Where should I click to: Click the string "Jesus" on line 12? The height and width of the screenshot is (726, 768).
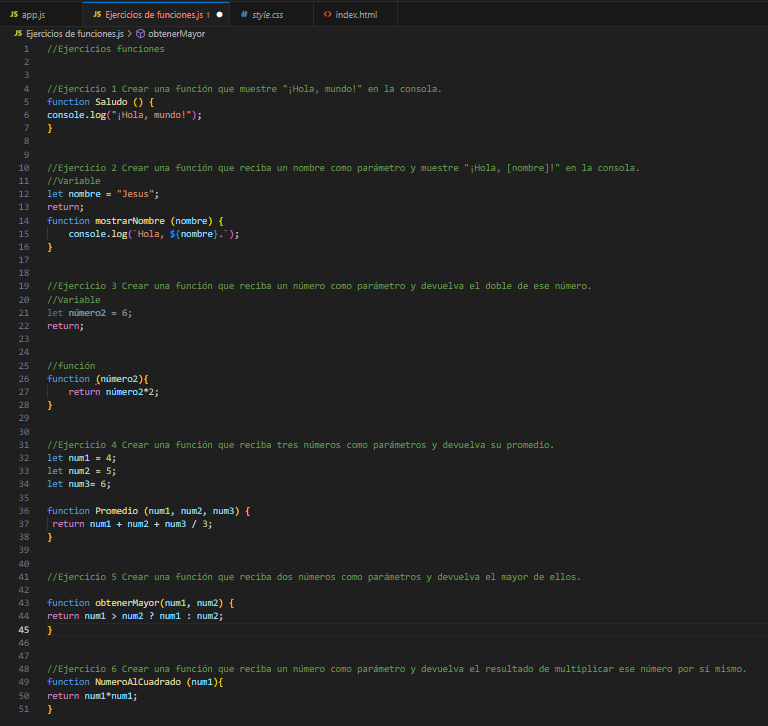(x=135, y=194)
